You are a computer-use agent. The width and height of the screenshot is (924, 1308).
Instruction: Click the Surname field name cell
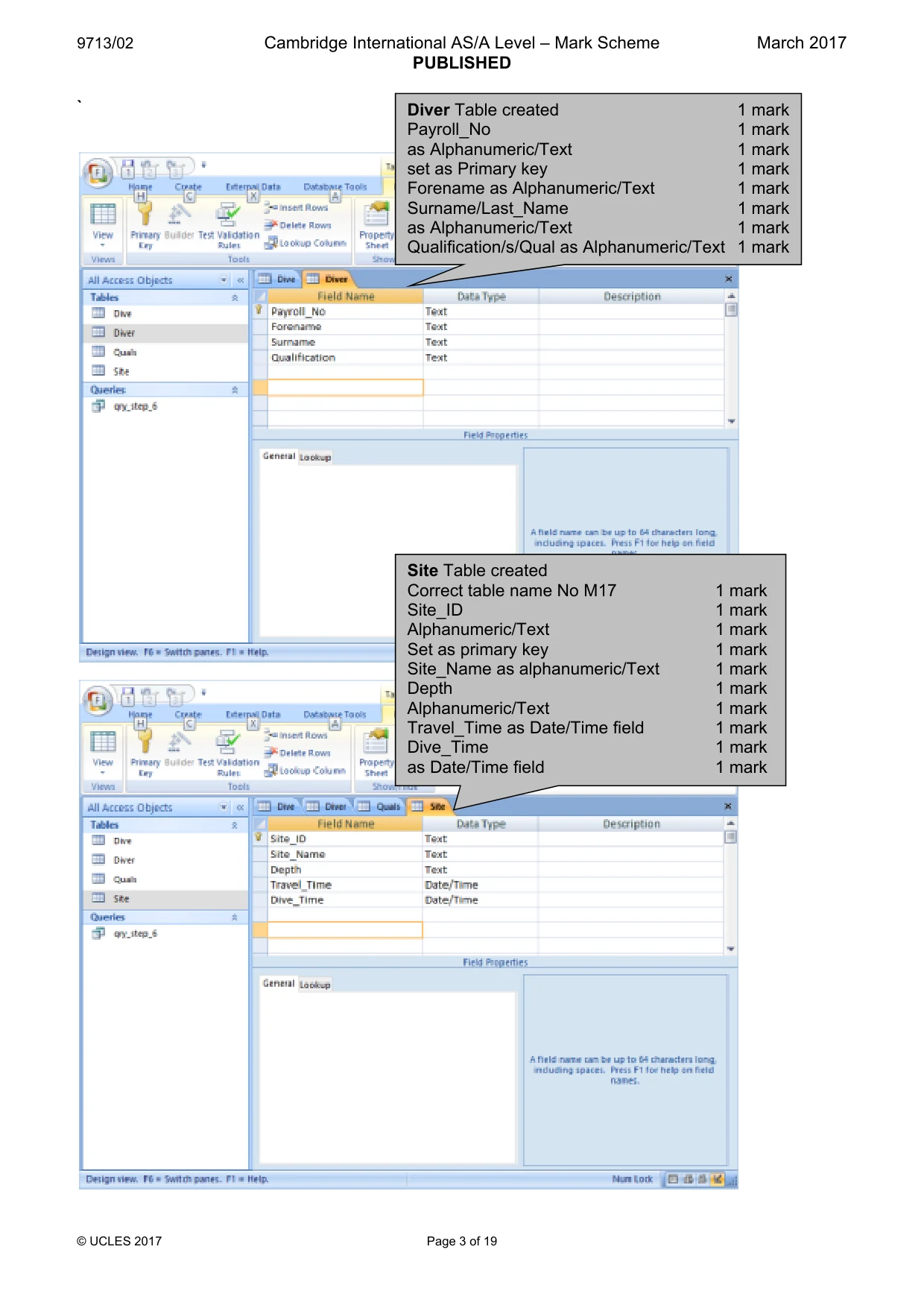345,342
